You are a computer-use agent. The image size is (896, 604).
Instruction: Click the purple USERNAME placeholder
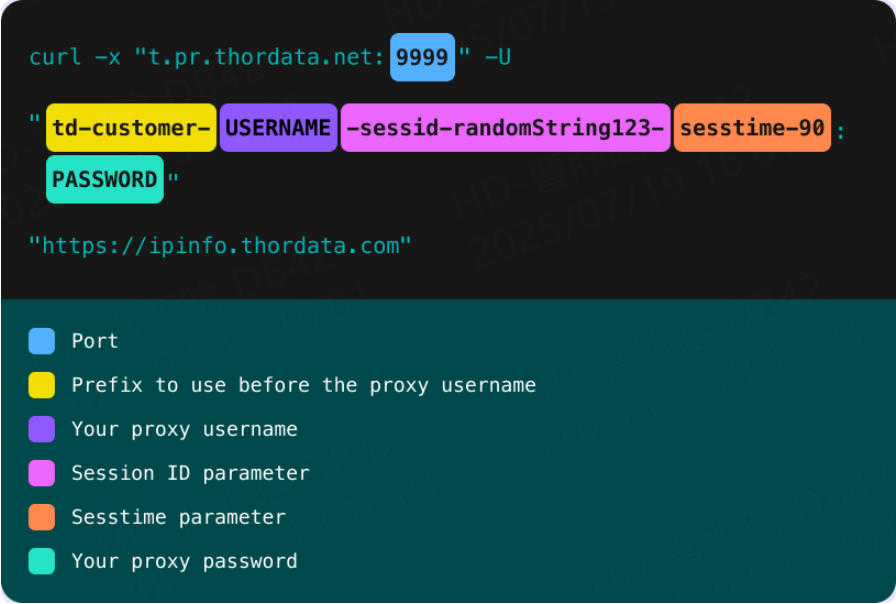pos(278,128)
